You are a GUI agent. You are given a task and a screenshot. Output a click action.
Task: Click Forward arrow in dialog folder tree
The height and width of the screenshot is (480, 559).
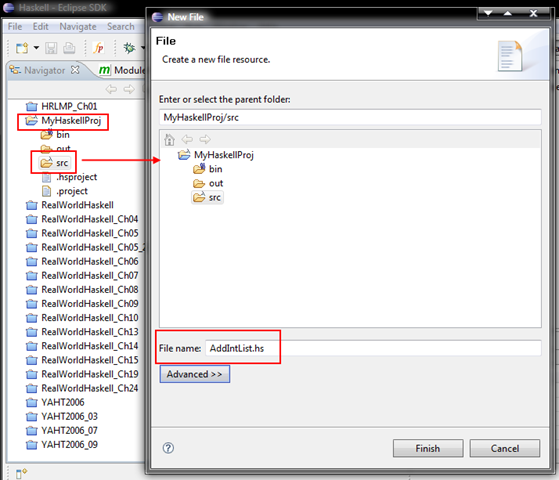205,139
